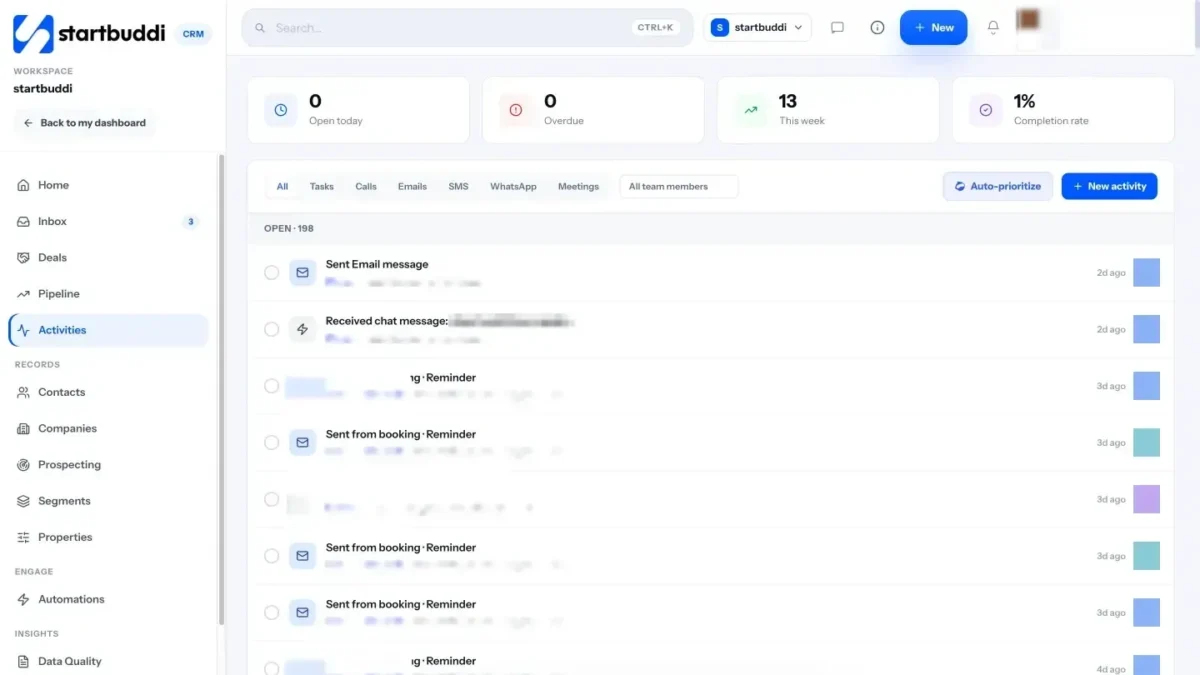
Task: Open Properties settings
Action: (108, 537)
